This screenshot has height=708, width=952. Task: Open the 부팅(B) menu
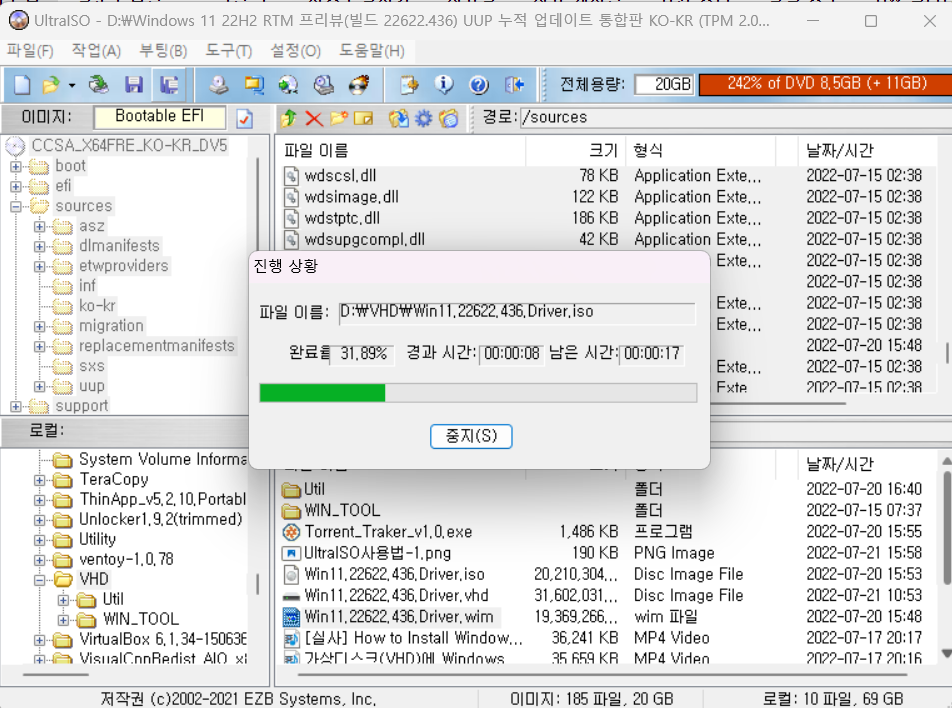(163, 51)
